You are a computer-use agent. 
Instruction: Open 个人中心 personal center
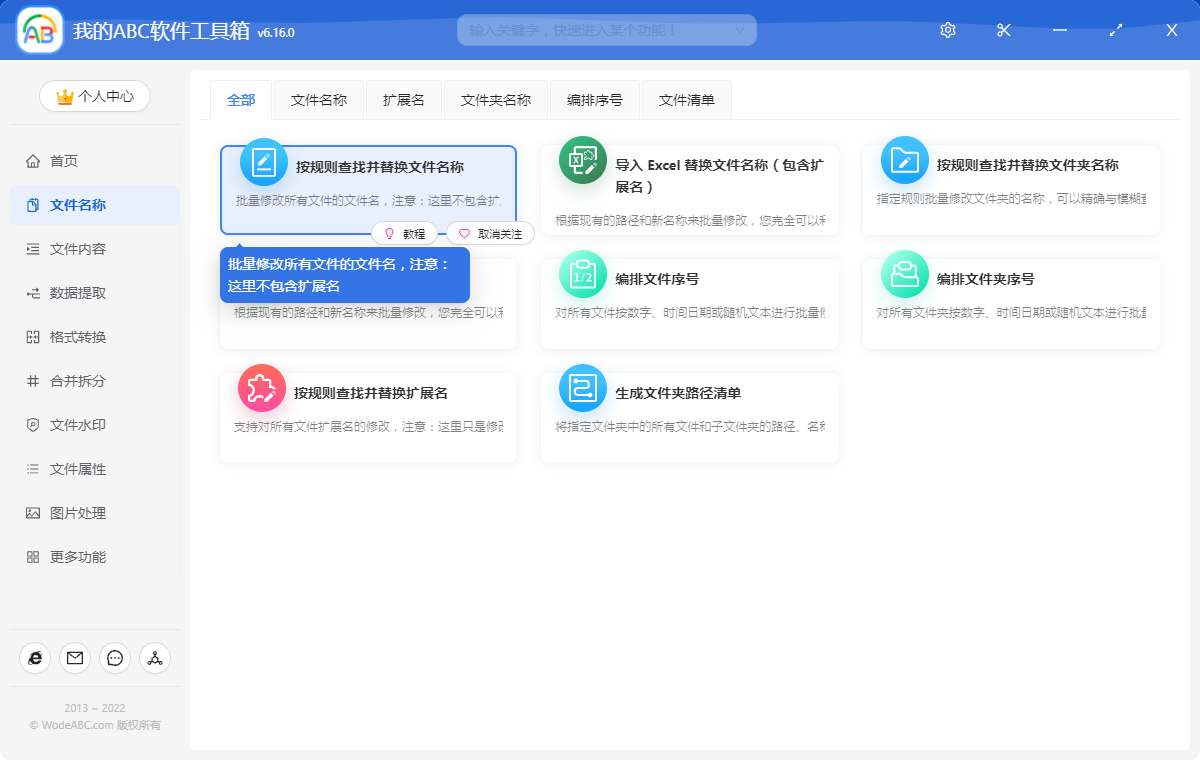(94, 96)
